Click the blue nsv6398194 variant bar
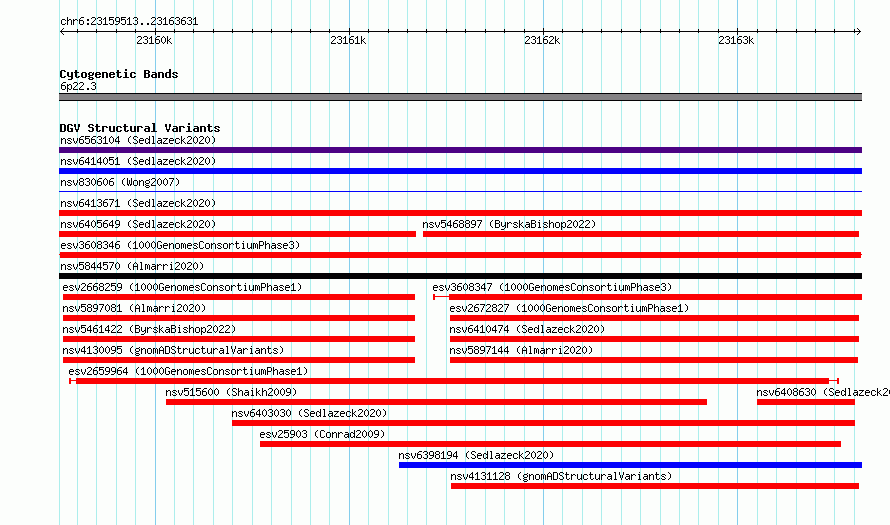The image size is (890, 525). 631,465
